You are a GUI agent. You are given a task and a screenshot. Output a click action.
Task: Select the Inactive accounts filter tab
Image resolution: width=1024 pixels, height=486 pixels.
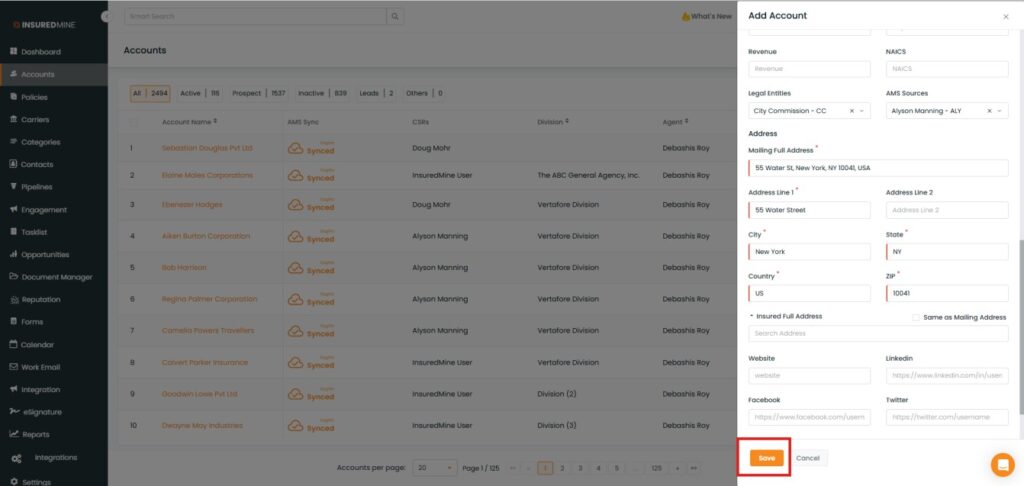tap(311, 93)
